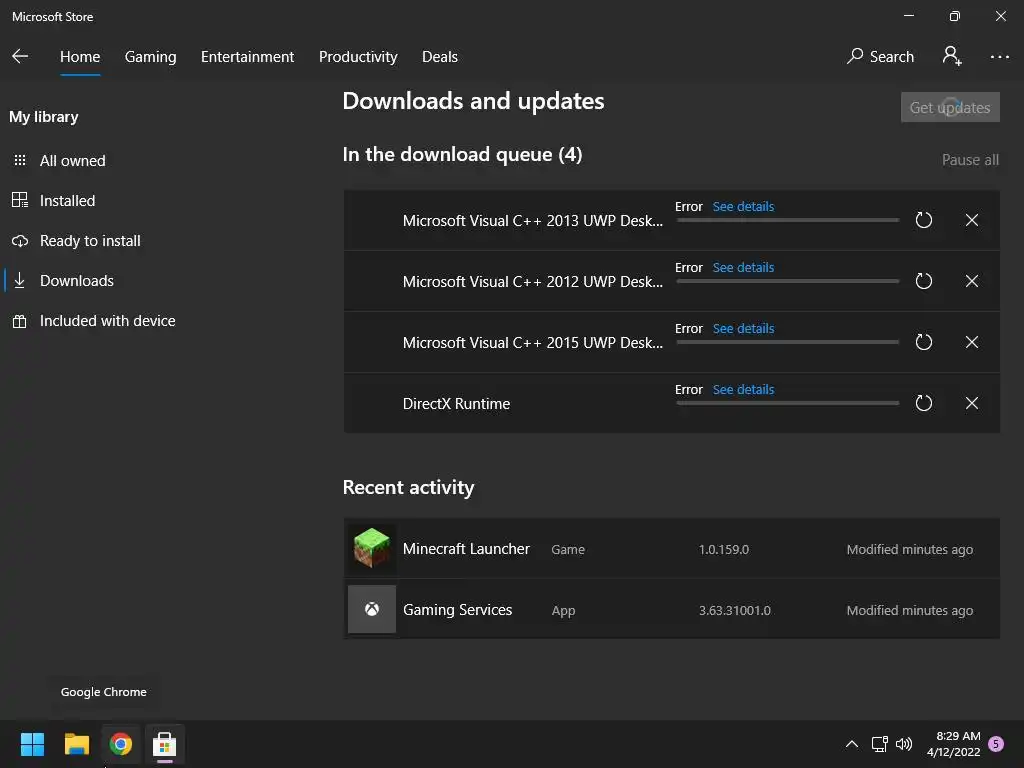Click the Microsoft Store taskbar icon
The height and width of the screenshot is (768, 1024).
point(165,744)
